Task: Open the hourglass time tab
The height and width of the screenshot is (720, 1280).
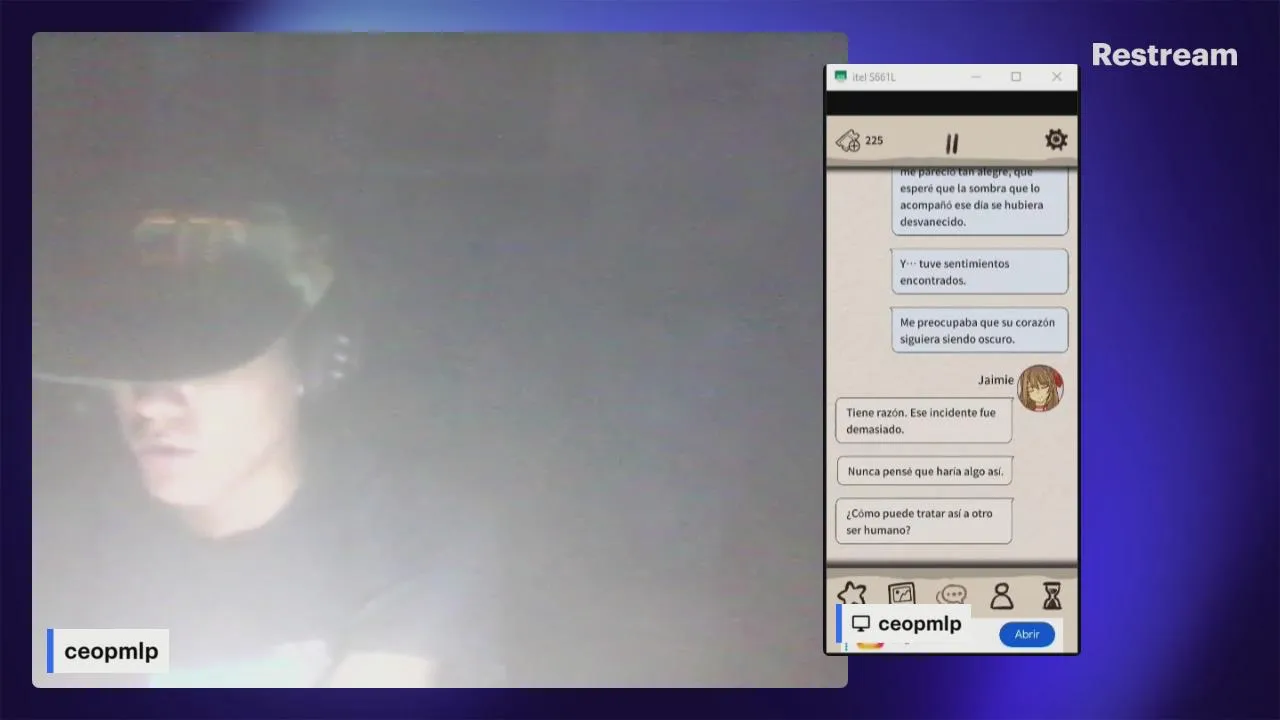Action: [1052, 597]
